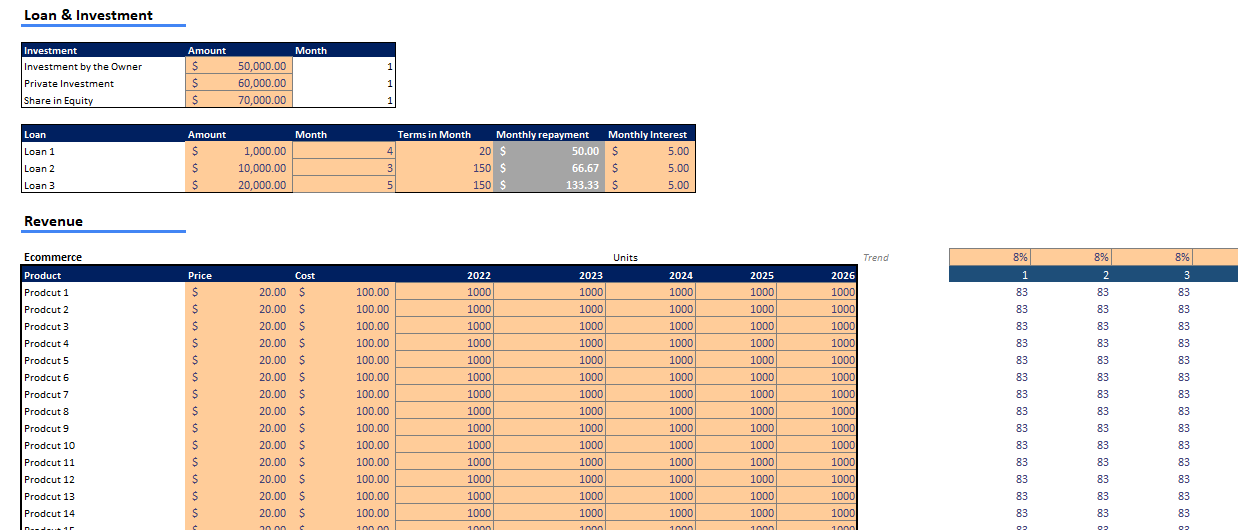Screen dimensions: 1238x530
Task: Edit the Loan 1 amount cell
Action: [x=238, y=151]
